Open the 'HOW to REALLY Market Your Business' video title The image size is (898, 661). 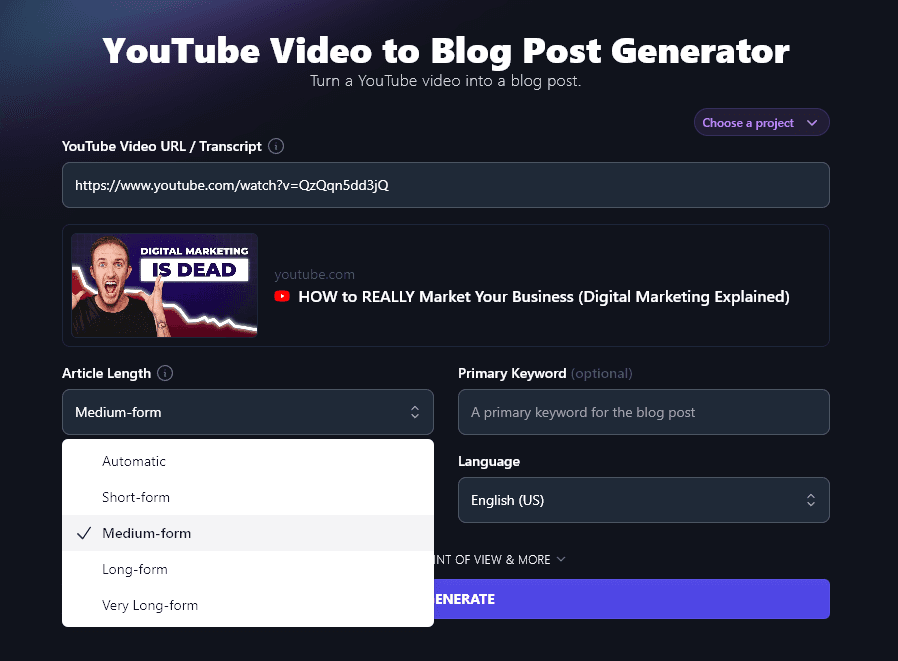pyautogui.click(x=543, y=297)
